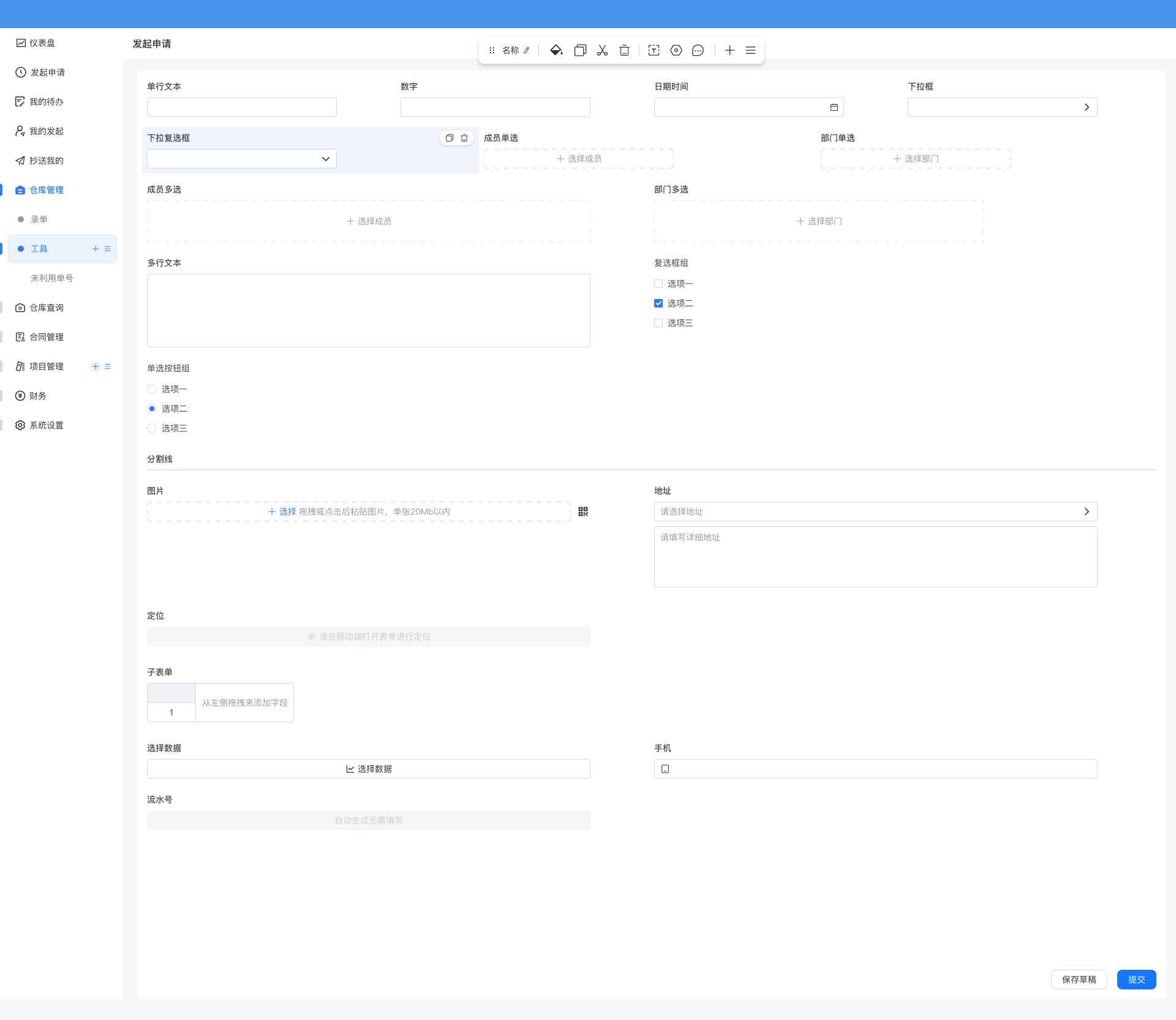1176x1020 pixels.
Task: Expand the 地址 address picker
Action: tap(1087, 512)
